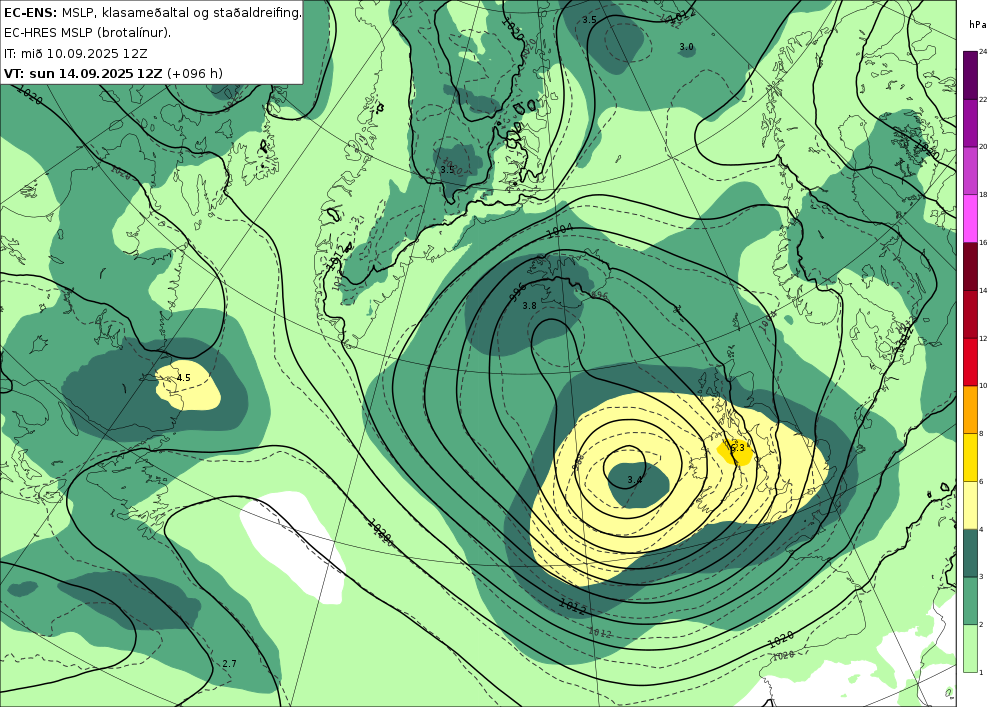The height and width of the screenshot is (707, 1000).
Task: Click the colorbar tick label '18'
Action: click(x=983, y=194)
